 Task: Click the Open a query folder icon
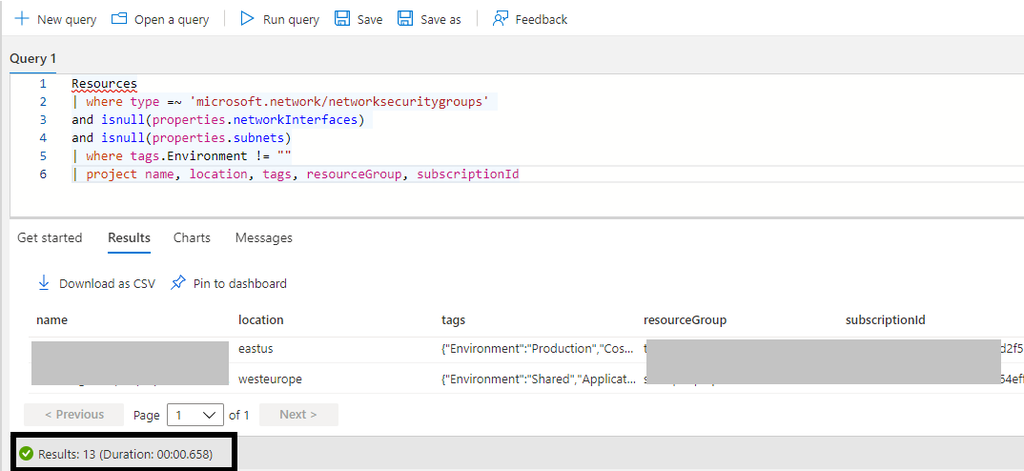[x=120, y=19]
